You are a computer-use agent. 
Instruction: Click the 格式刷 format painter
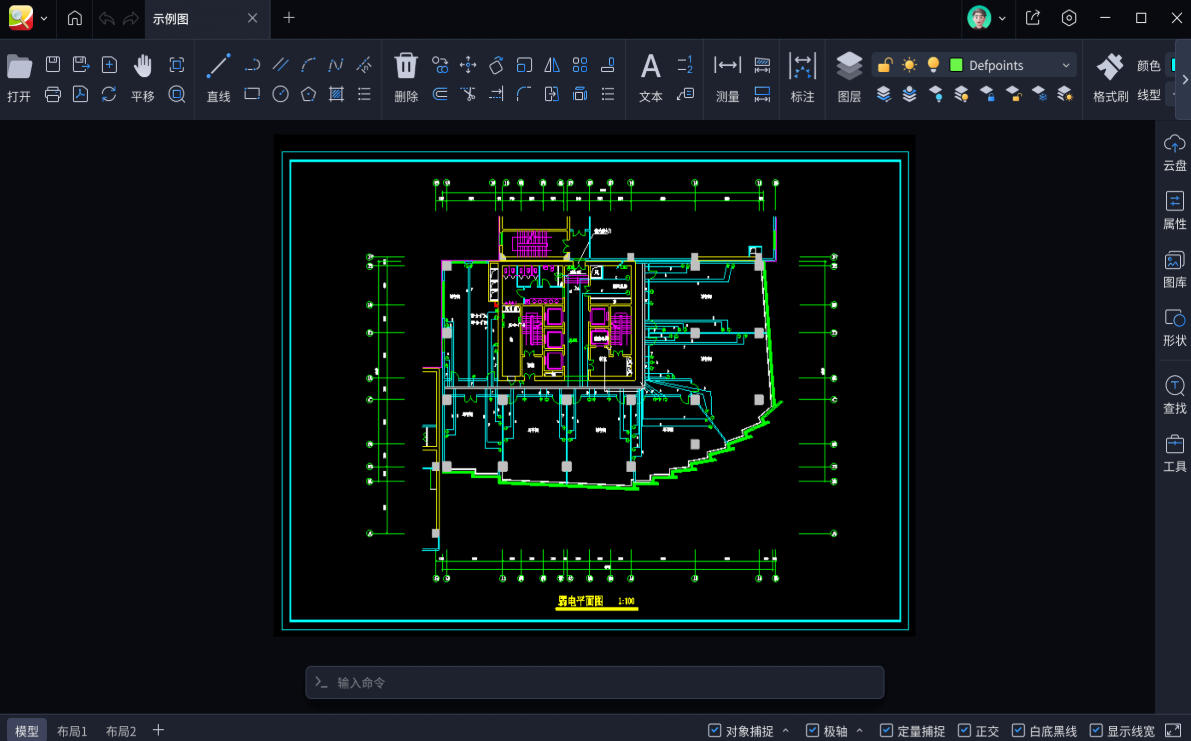click(x=1109, y=66)
